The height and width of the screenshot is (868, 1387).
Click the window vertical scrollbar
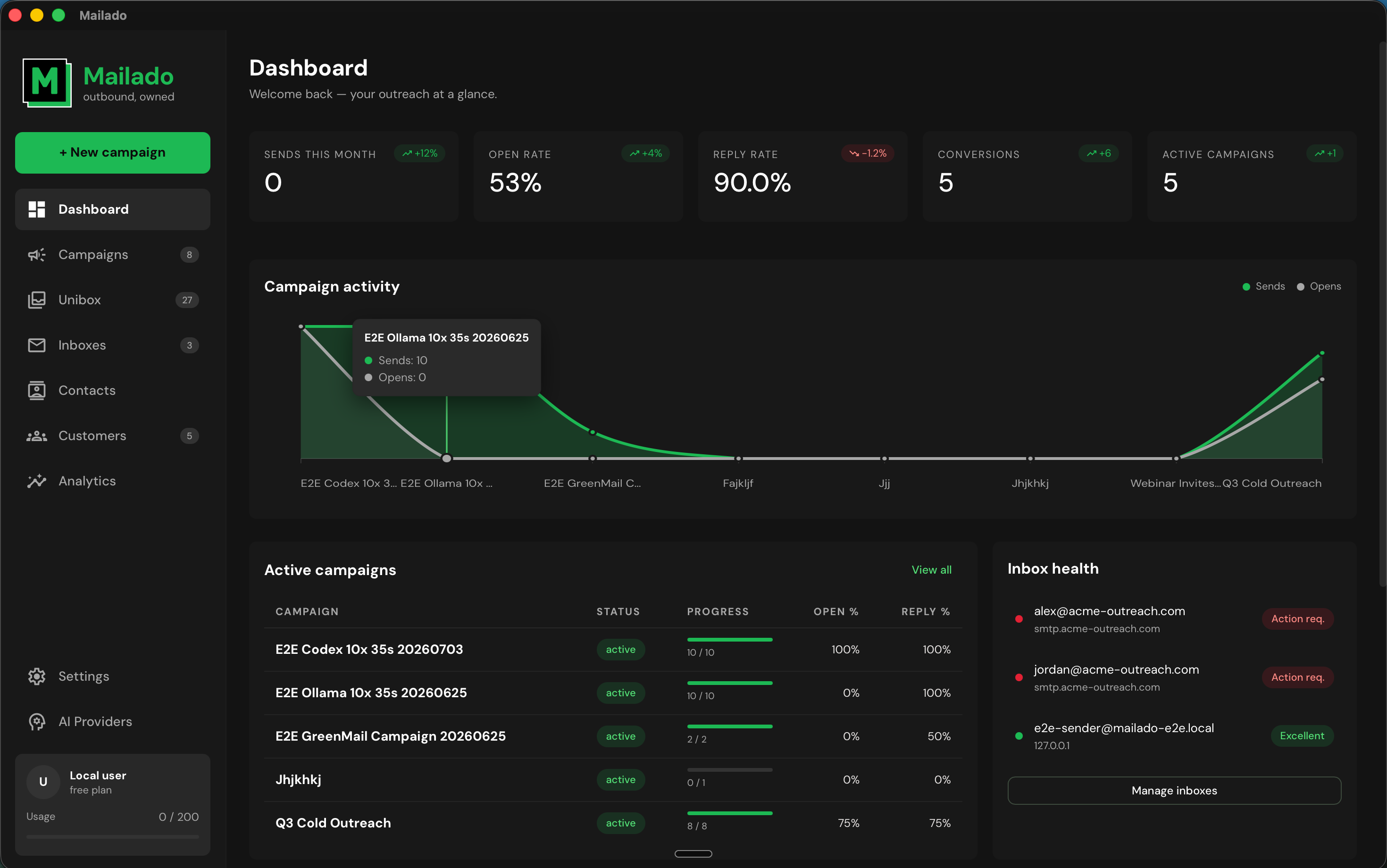[x=1382, y=313]
